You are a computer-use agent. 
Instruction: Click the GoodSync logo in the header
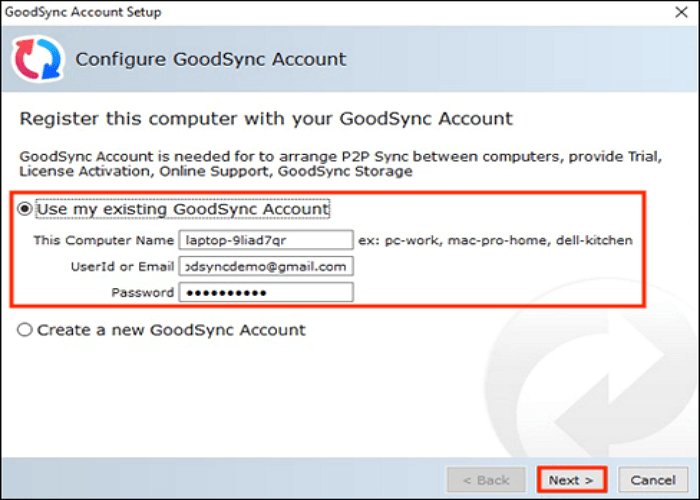tap(36, 59)
